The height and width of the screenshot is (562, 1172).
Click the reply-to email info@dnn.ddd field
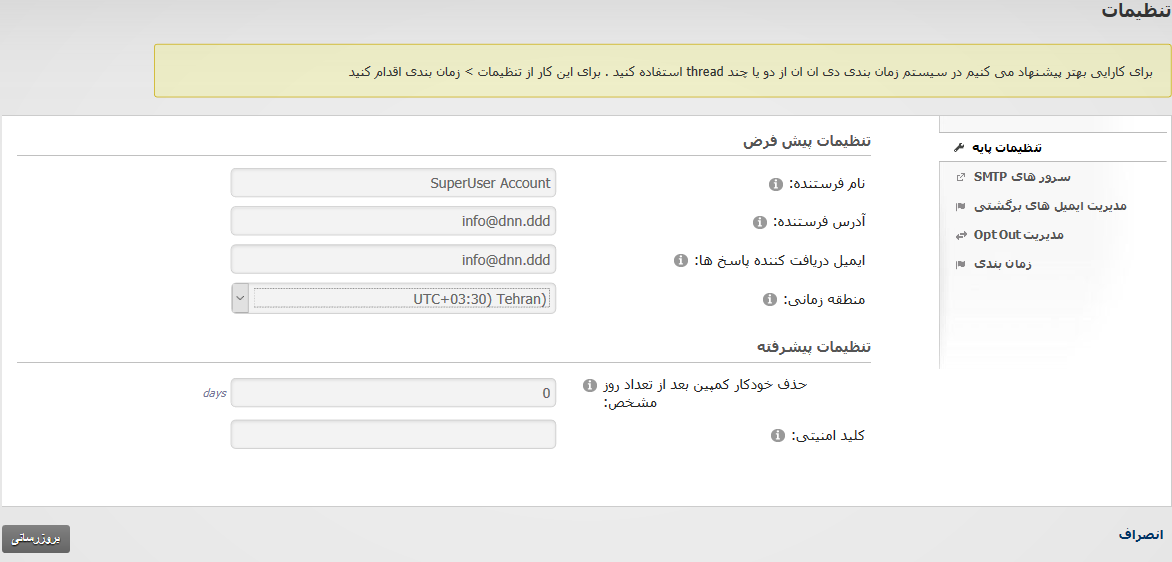[x=393, y=260]
